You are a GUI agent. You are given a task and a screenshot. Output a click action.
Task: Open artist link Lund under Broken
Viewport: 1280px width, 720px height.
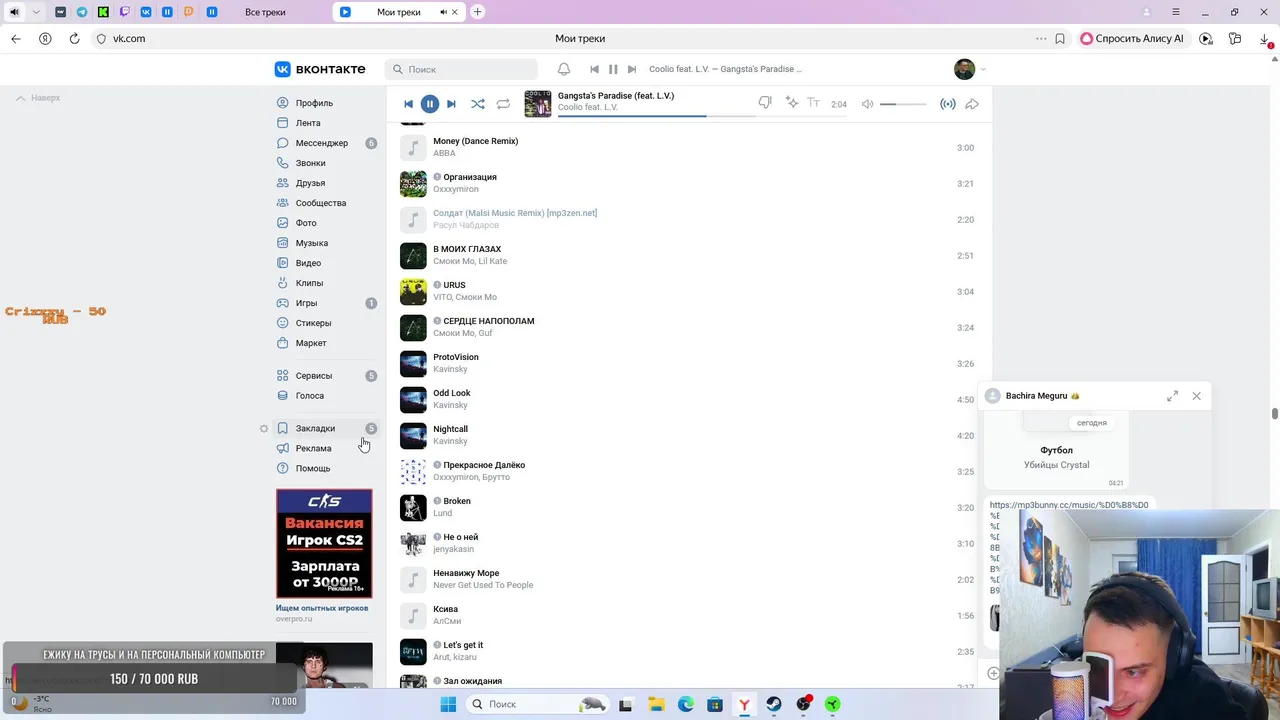tap(442, 513)
